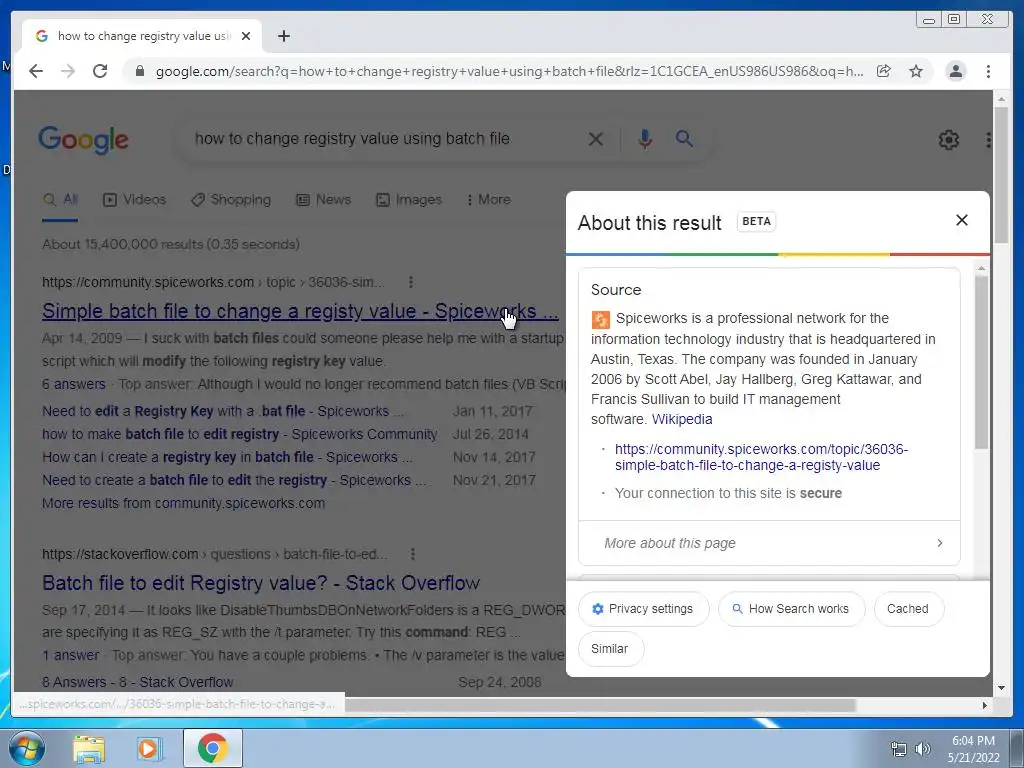Screen dimensions: 1024x768
Task: Open the network tray icon
Action: click(x=899, y=749)
